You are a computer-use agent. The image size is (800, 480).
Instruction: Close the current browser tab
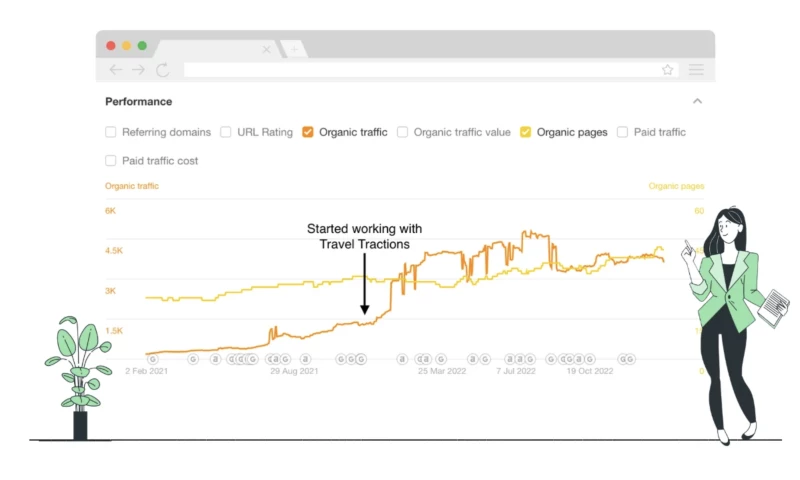coord(266,49)
